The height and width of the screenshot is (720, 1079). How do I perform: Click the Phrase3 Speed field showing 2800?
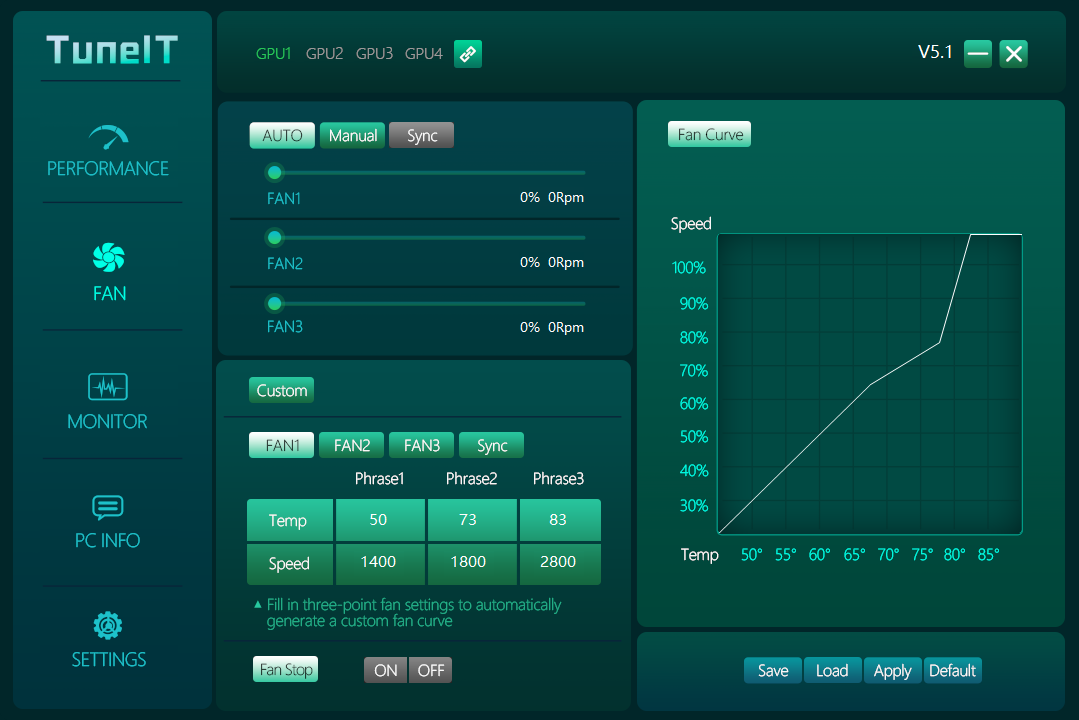pos(559,563)
